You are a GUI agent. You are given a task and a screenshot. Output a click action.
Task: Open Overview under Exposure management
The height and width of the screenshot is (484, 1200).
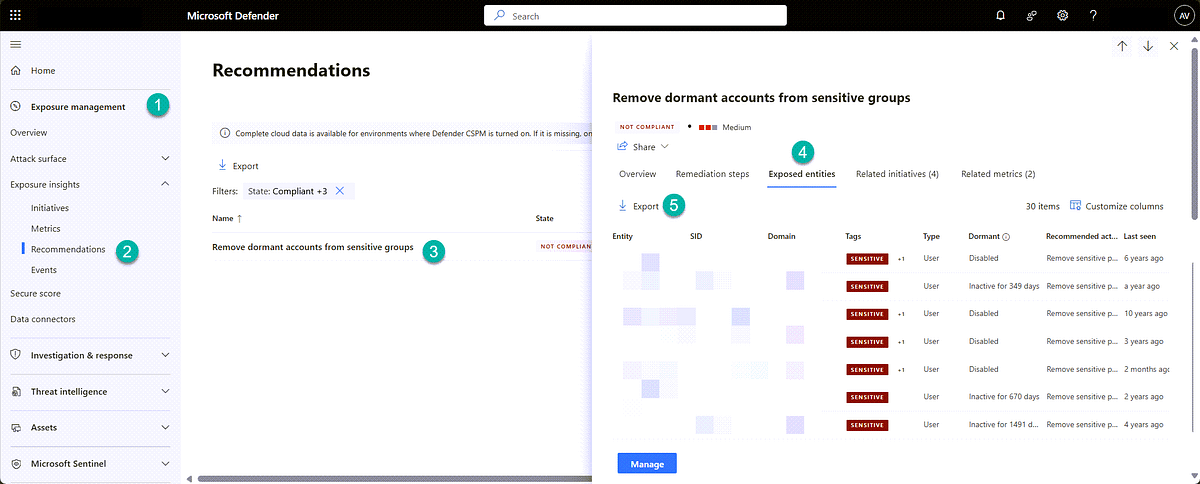(28, 132)
